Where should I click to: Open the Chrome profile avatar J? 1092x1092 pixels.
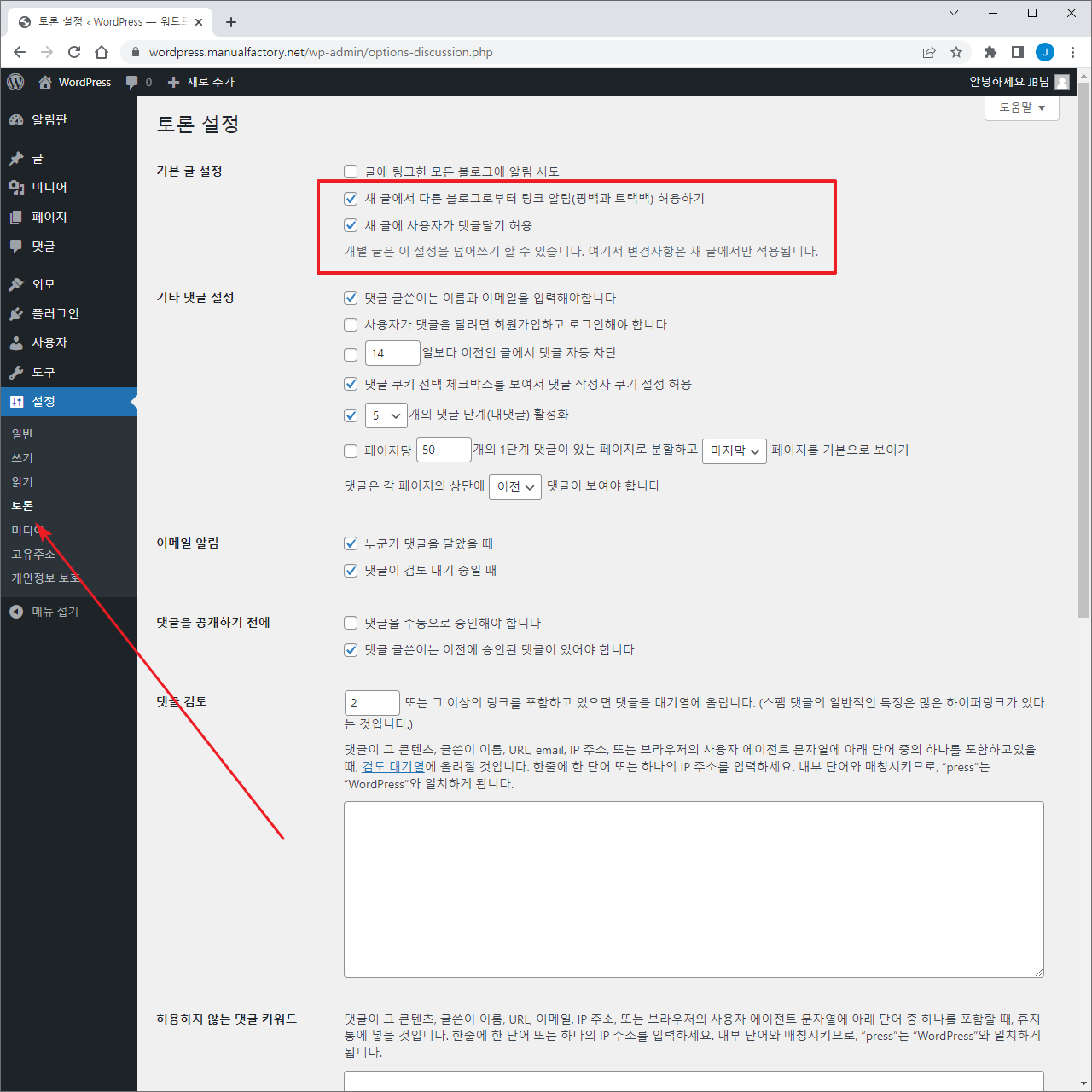pos(1045,52)
